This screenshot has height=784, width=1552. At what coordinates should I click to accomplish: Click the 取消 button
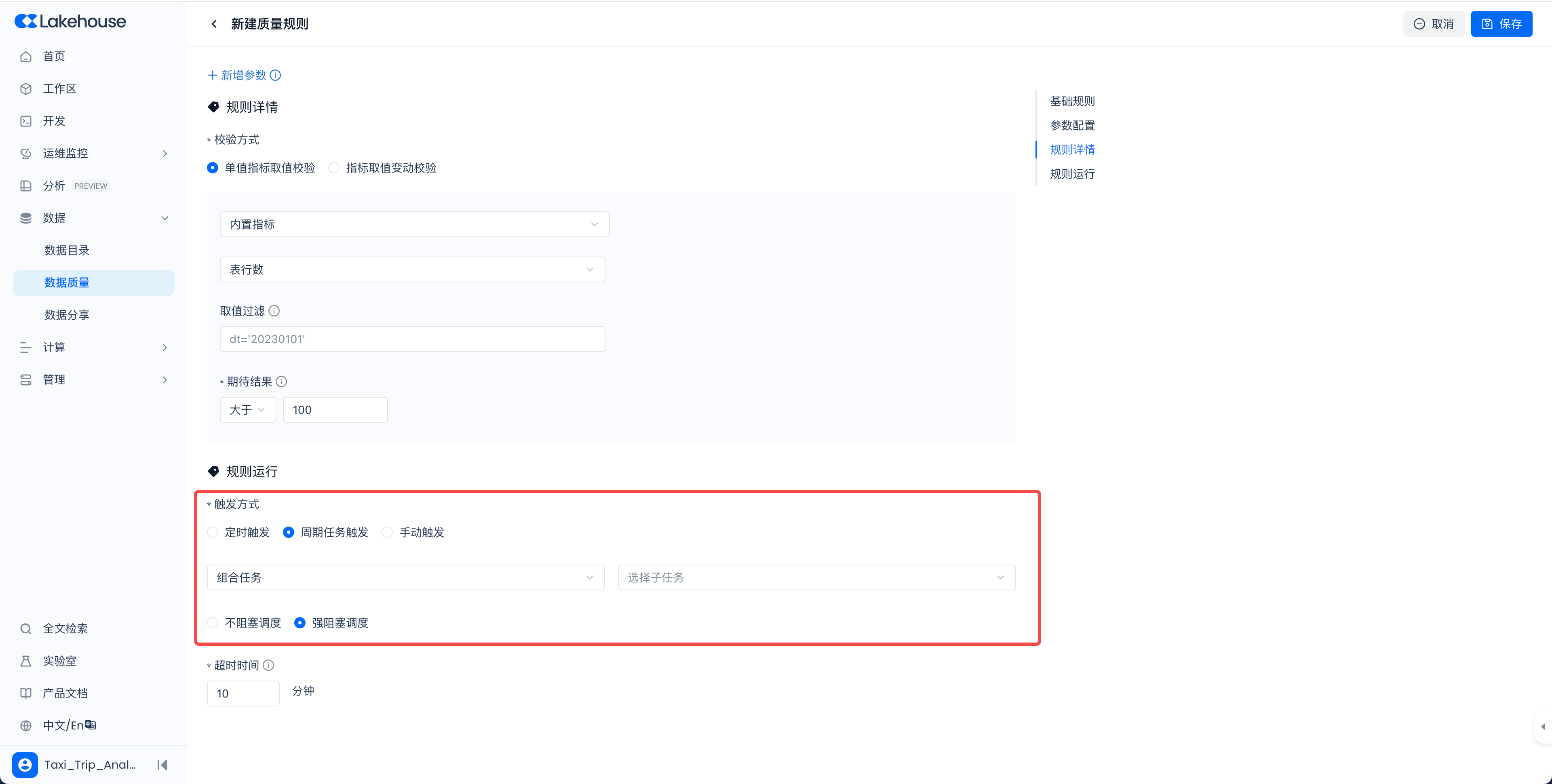pos(1433,24)
